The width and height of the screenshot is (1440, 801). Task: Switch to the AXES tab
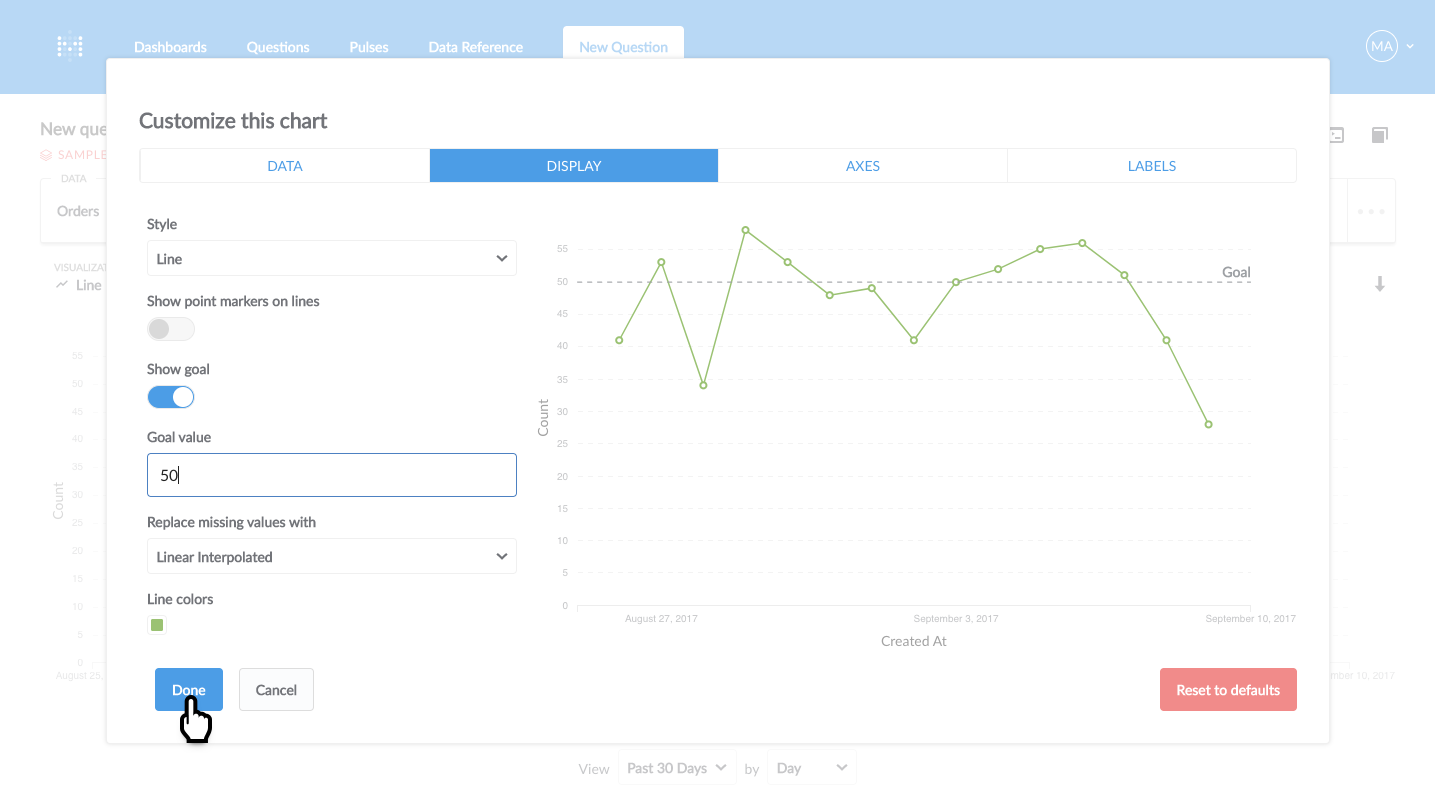[862, 165]
